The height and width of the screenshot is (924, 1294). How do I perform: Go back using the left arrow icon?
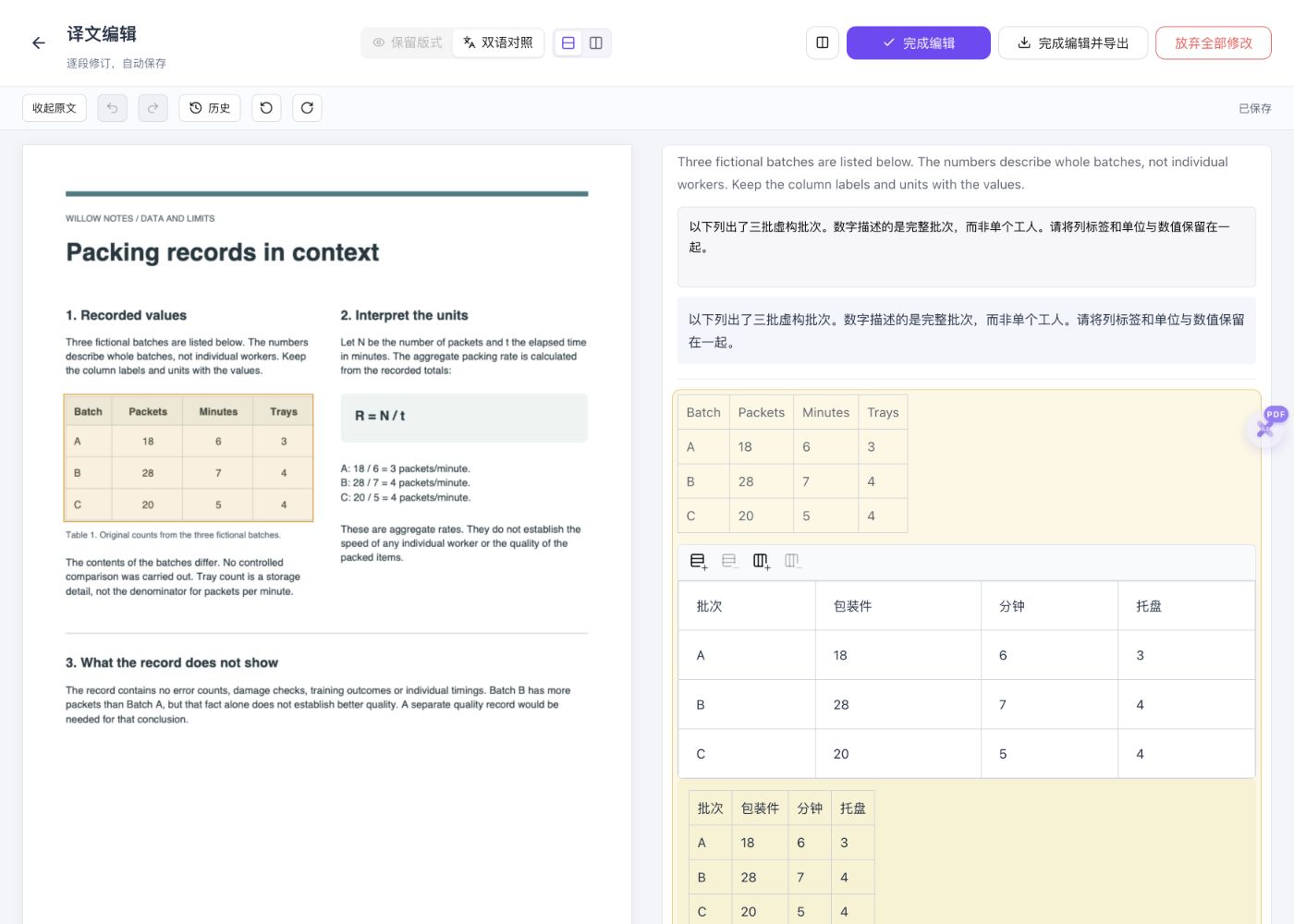(x=39, y=43)
